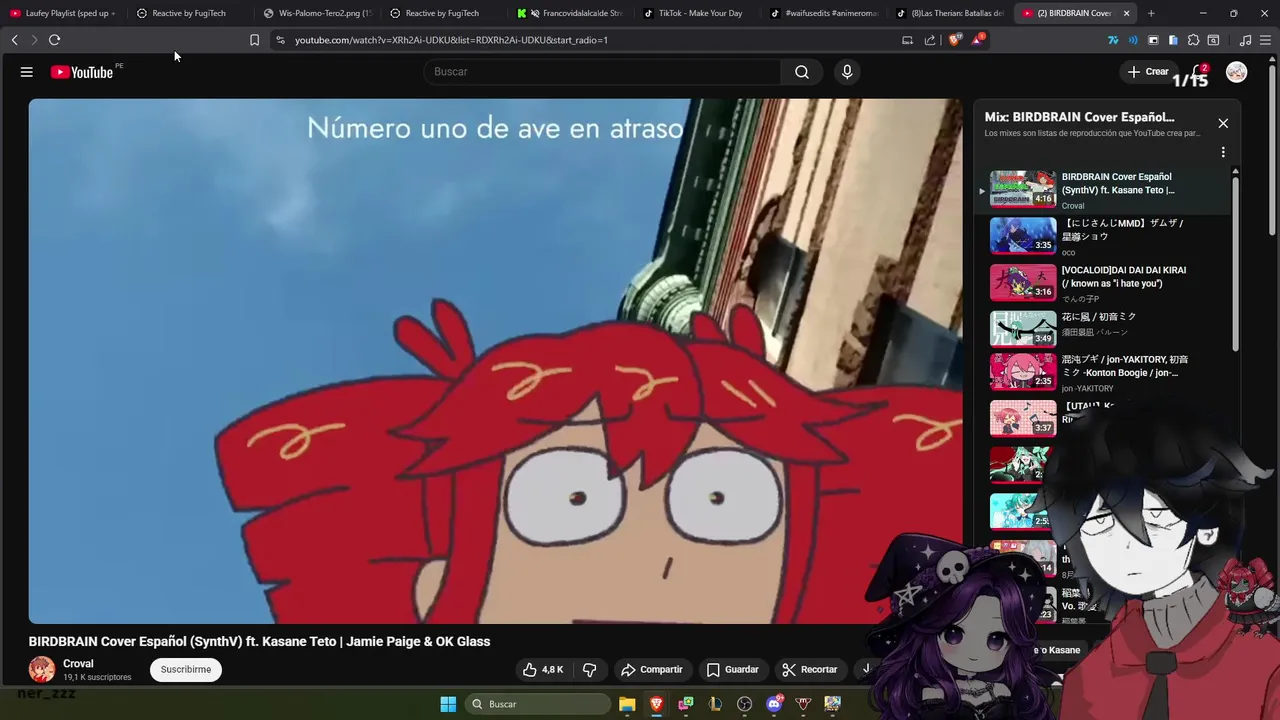Close the Mix playlist panel
Image resolution: width=1280 pixels, height=720 pixels.
click(1223, 123)
